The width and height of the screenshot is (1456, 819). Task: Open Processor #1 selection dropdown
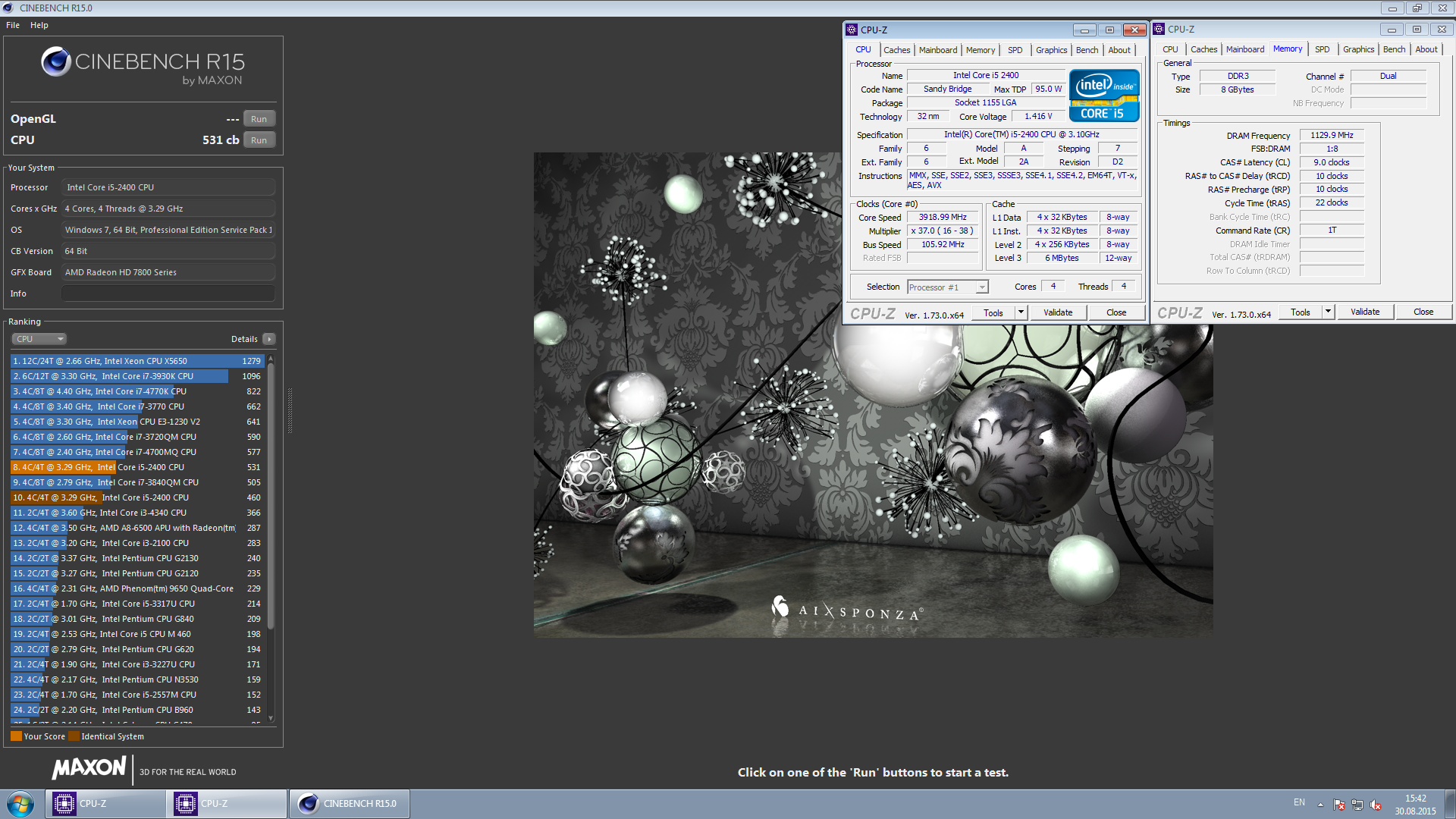[948, 287]
